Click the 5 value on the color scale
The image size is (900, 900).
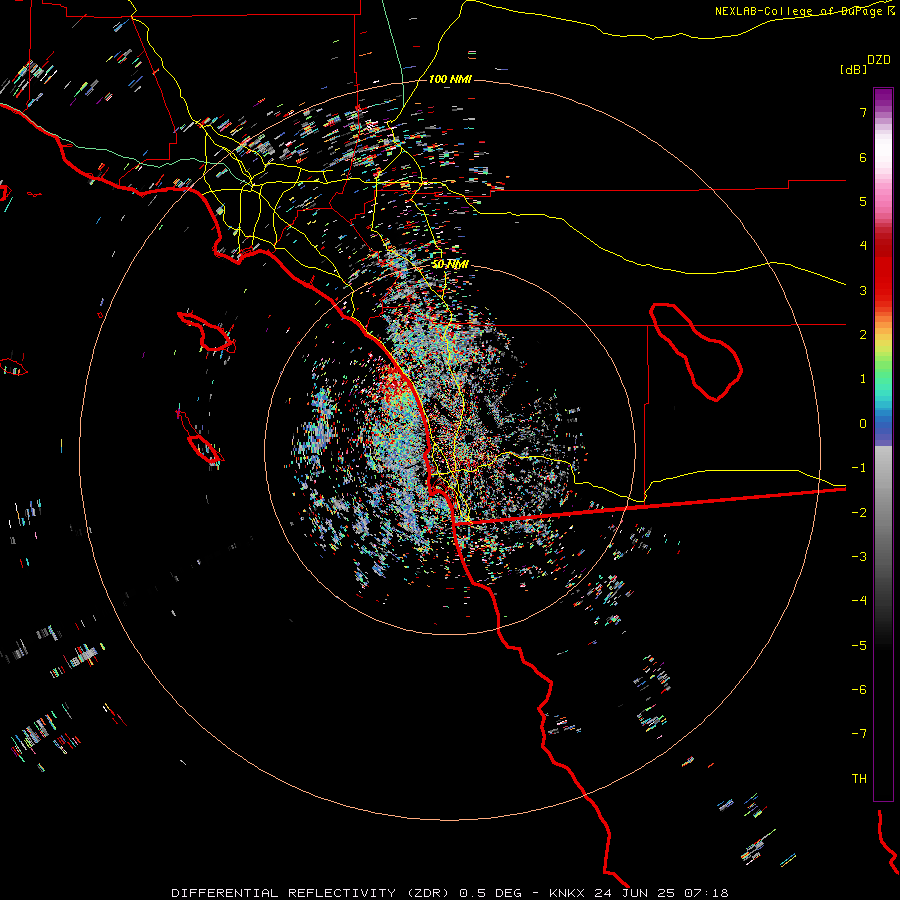point(863,201)
